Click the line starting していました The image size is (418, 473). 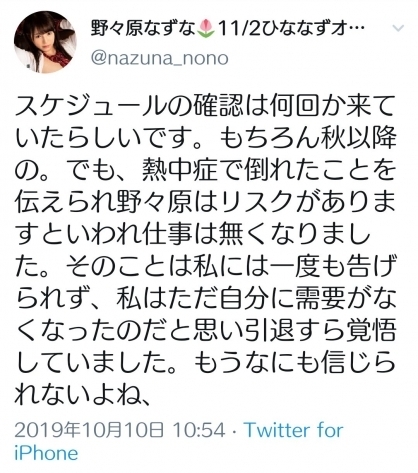click(206, 364)
